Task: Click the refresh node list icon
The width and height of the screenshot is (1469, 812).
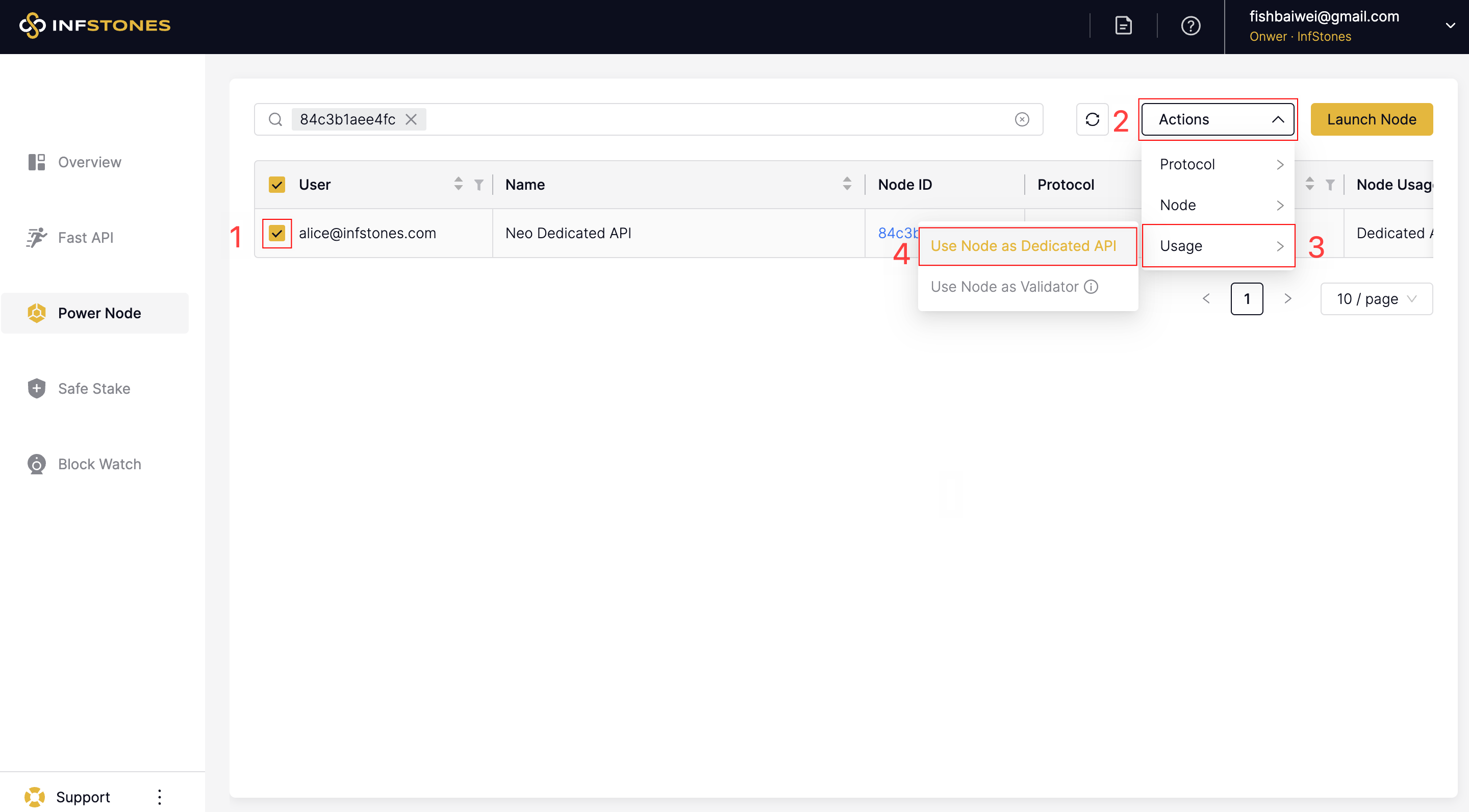Action: [1092, 119]
